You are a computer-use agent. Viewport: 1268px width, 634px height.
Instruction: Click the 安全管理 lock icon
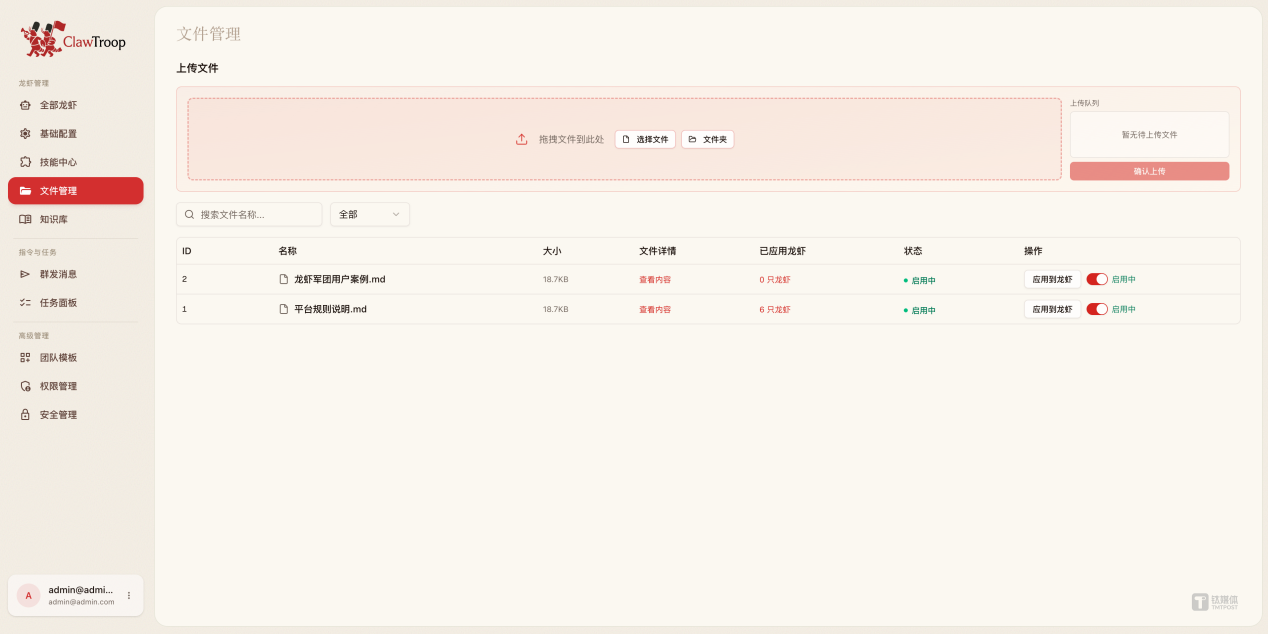(x=25, y=415)
